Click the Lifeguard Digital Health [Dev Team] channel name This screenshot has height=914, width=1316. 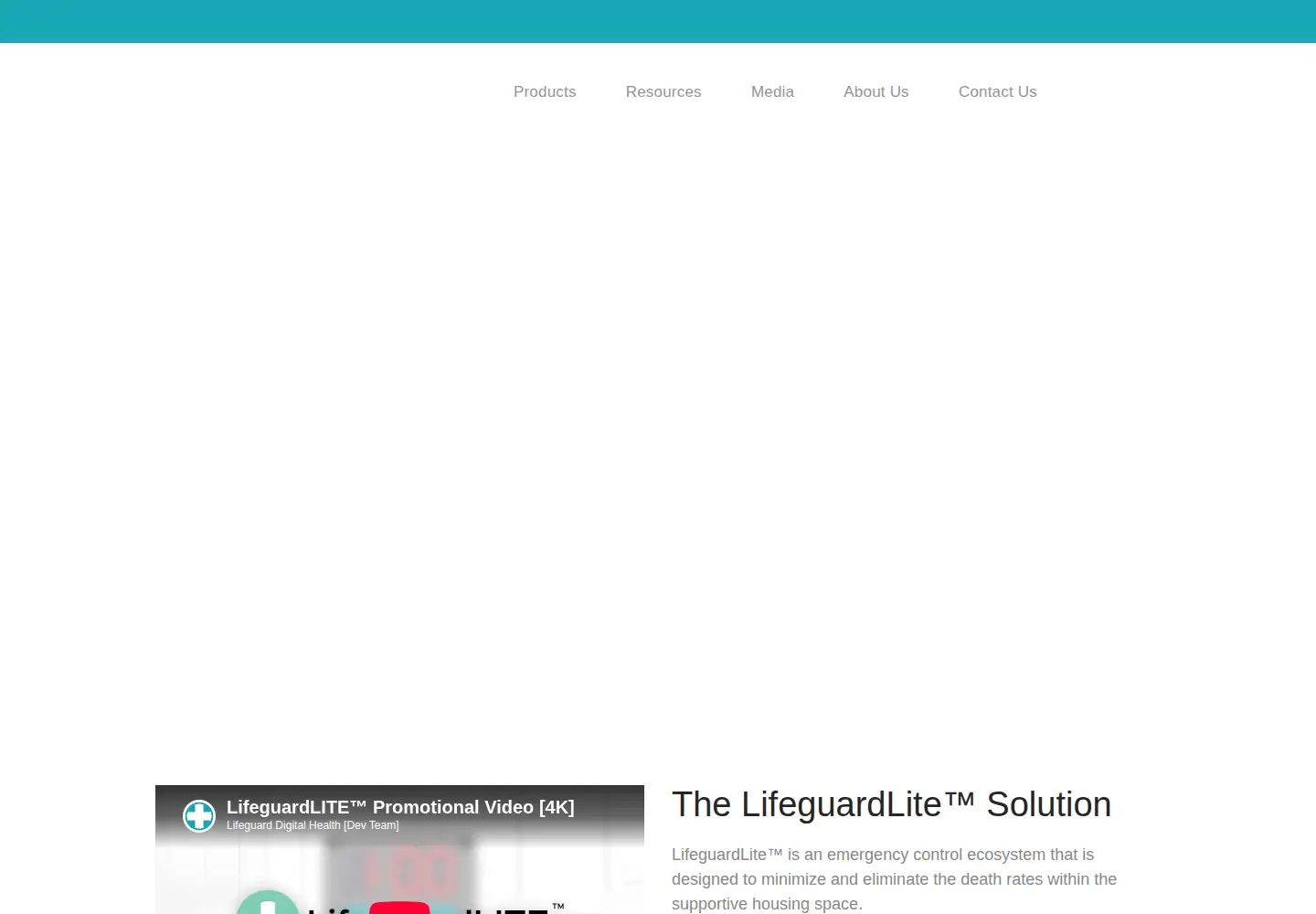coord(313,825)
